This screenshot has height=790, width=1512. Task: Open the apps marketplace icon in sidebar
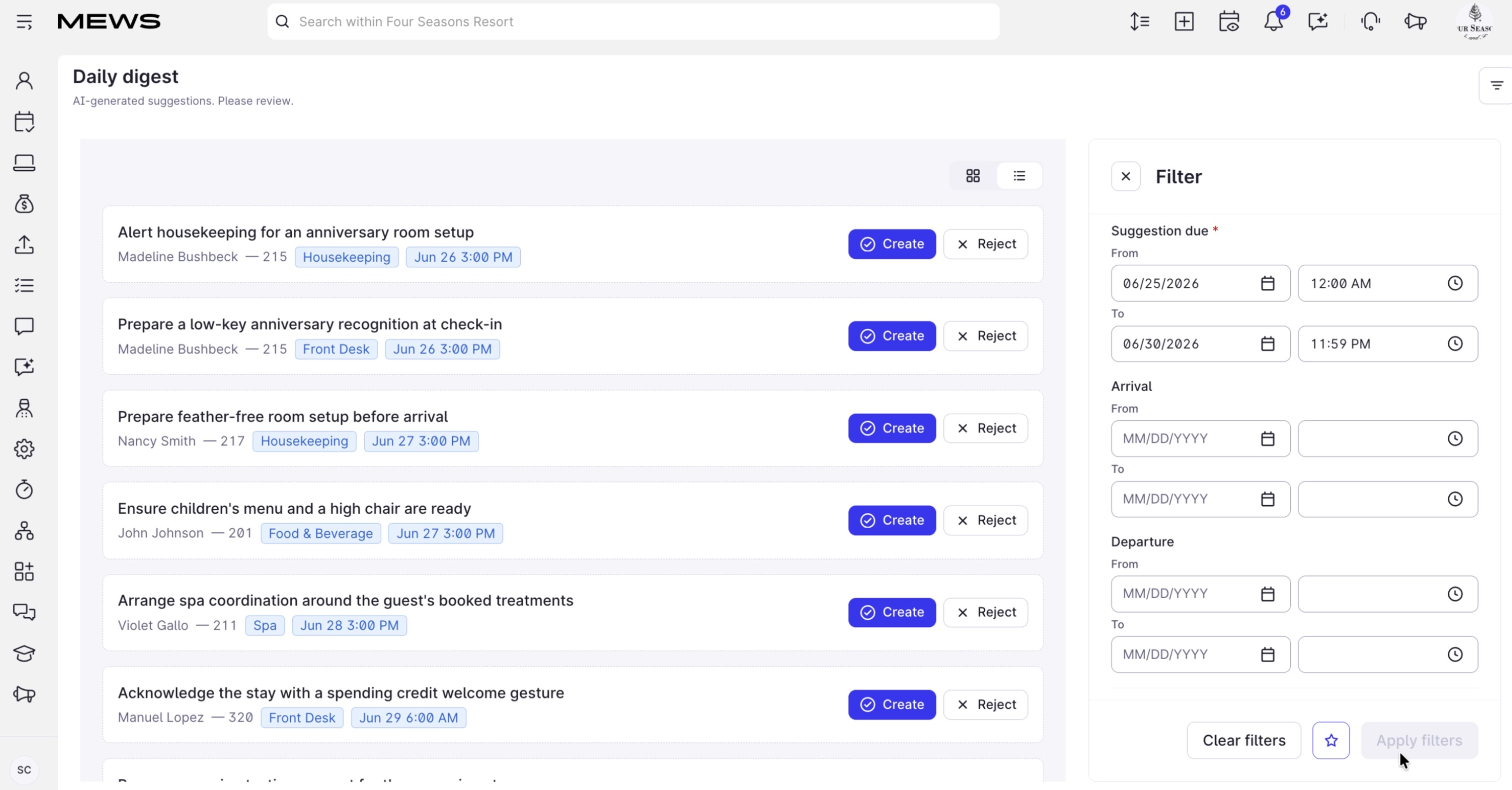coord(24,572)
